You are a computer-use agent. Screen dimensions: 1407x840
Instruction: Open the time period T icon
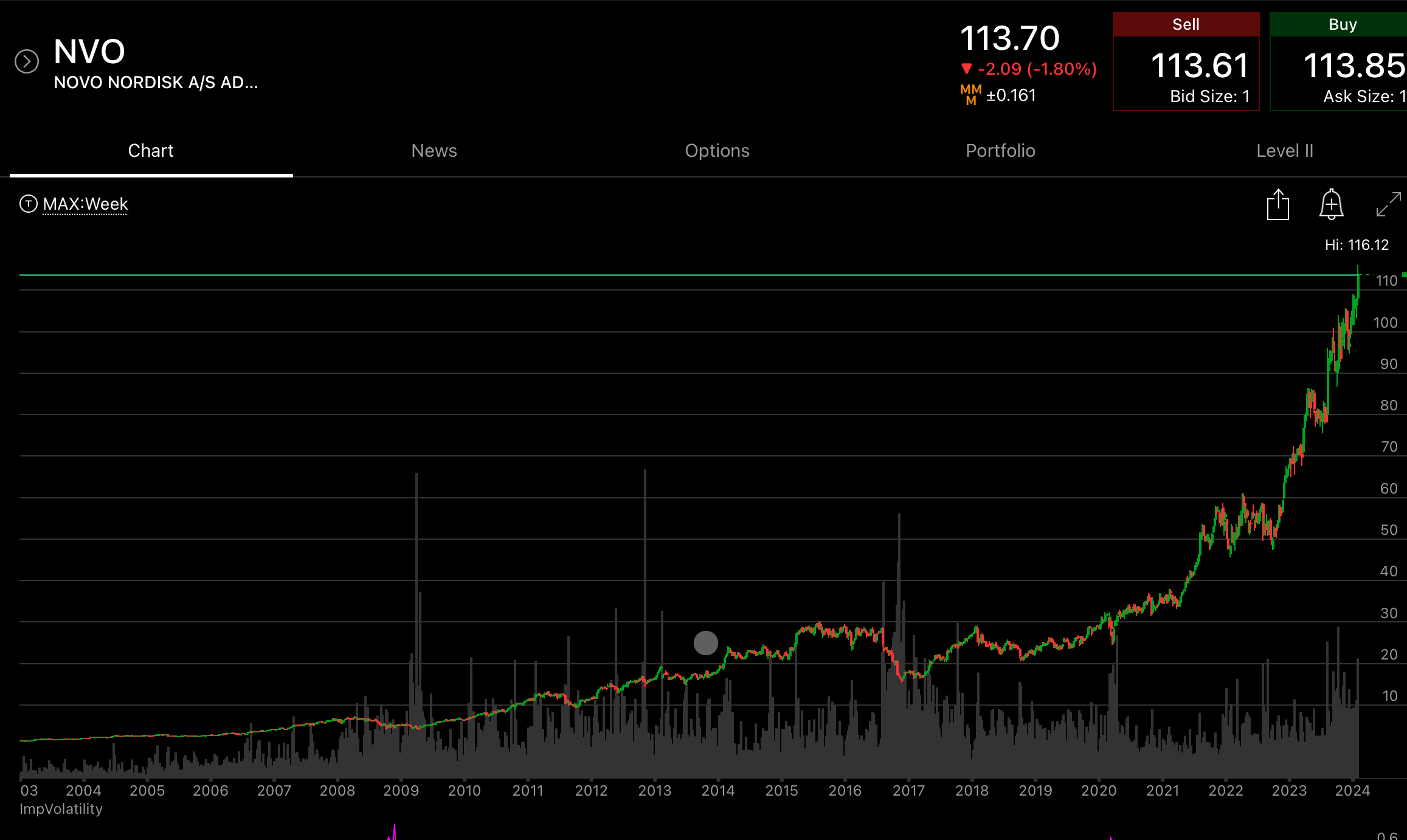coord(29,204)
